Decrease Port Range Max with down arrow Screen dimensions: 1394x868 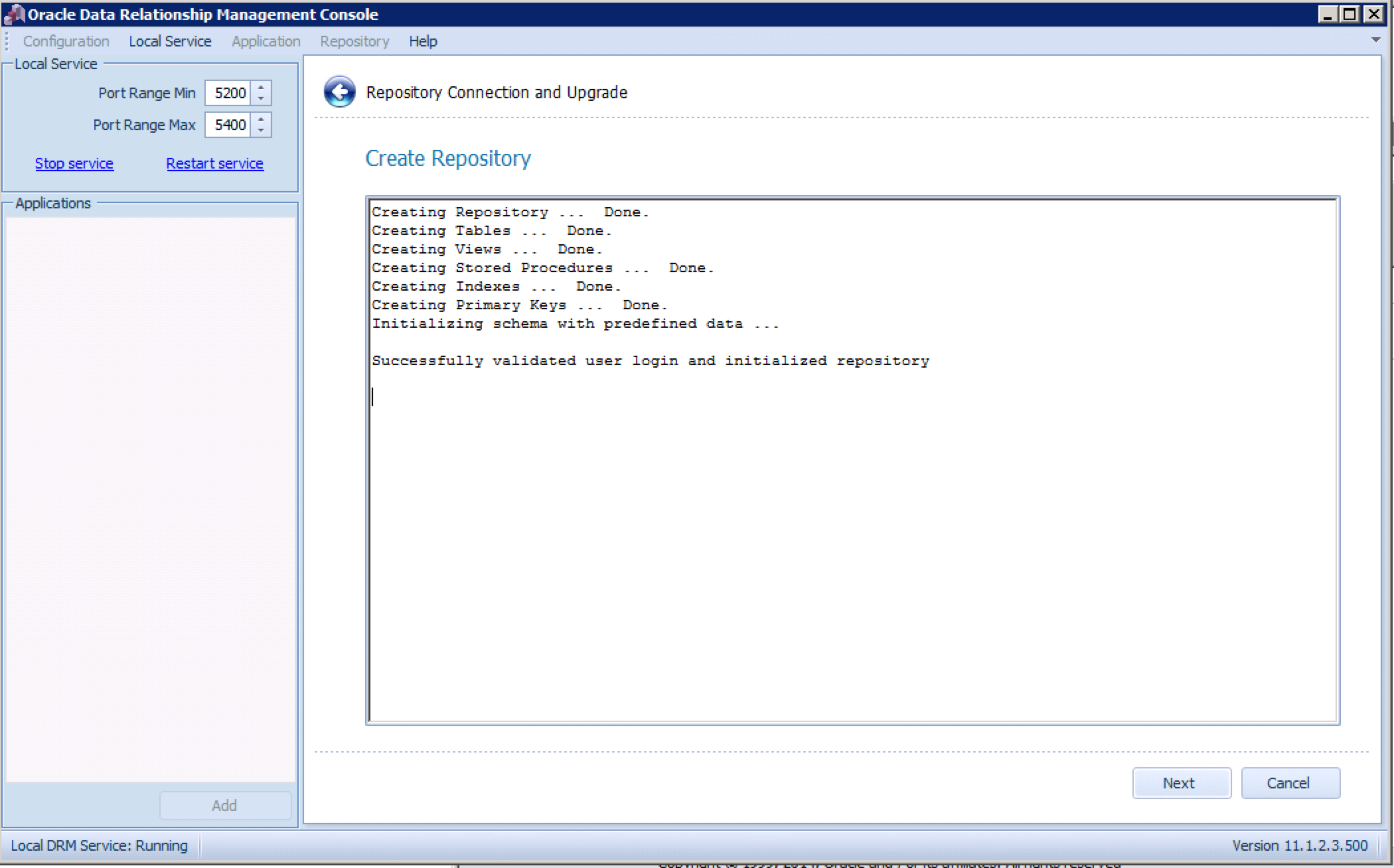click(x=262, y=130)
